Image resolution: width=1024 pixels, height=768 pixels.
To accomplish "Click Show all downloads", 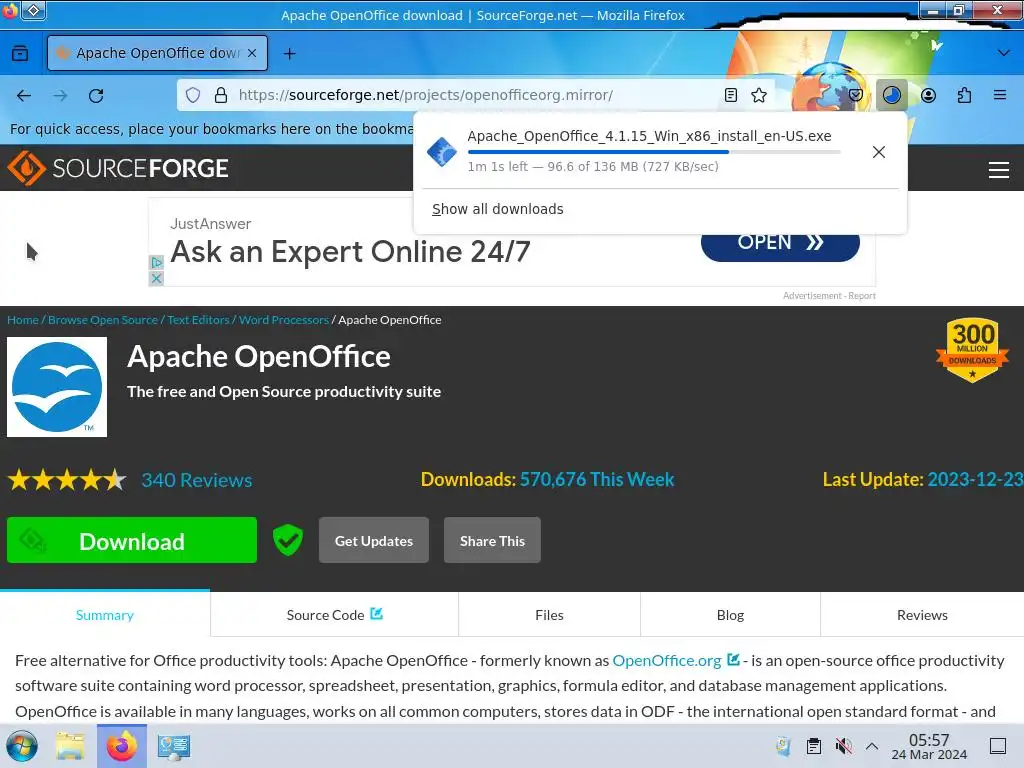I will pyautogui.click(x=498, y=209).
